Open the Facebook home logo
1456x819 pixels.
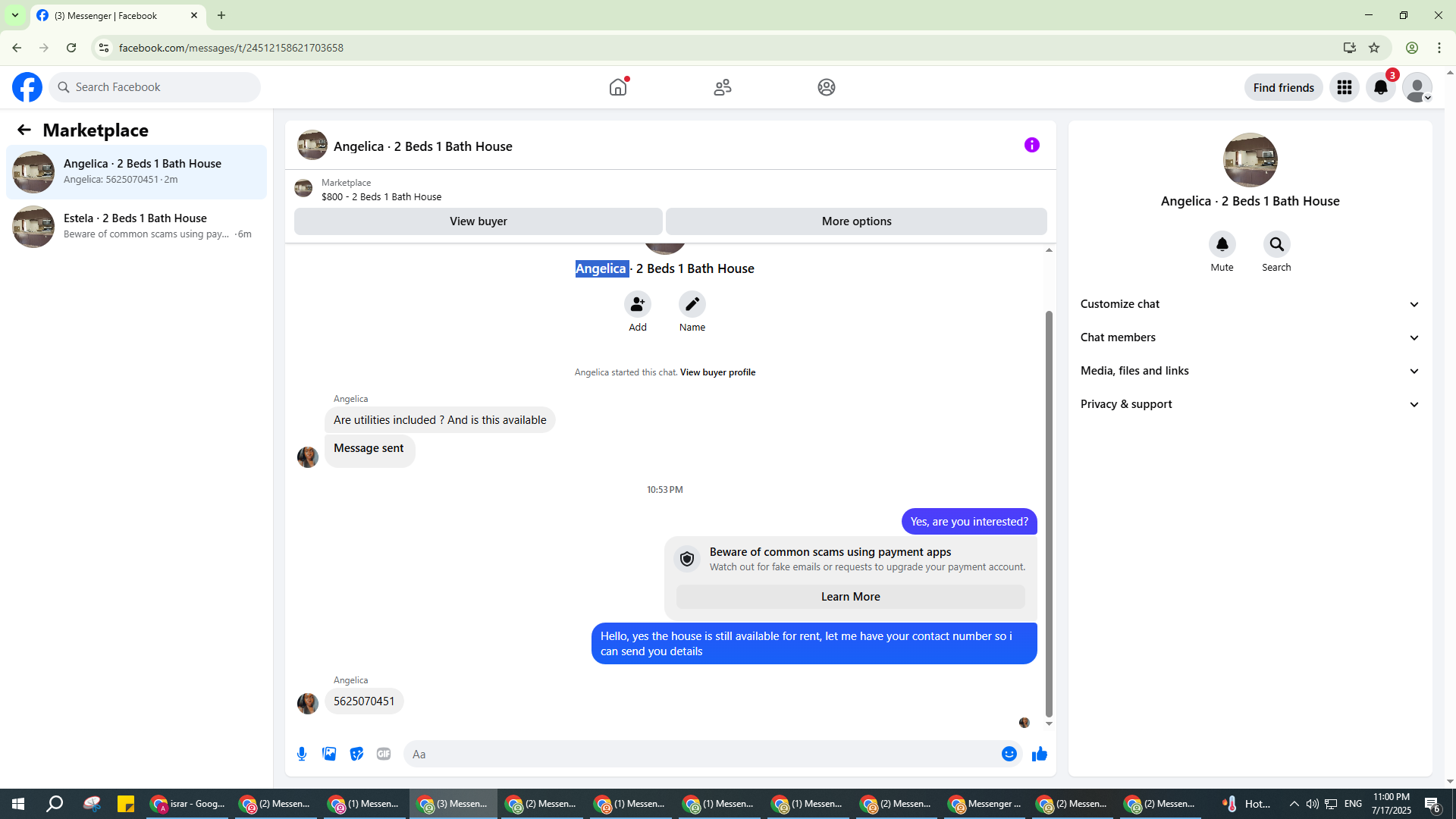point(27,87)
